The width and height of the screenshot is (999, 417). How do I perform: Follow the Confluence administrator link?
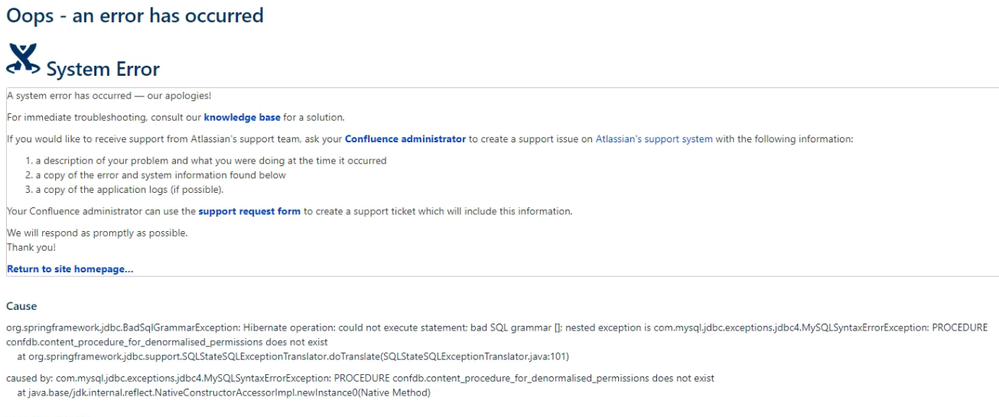pos(405,138)
